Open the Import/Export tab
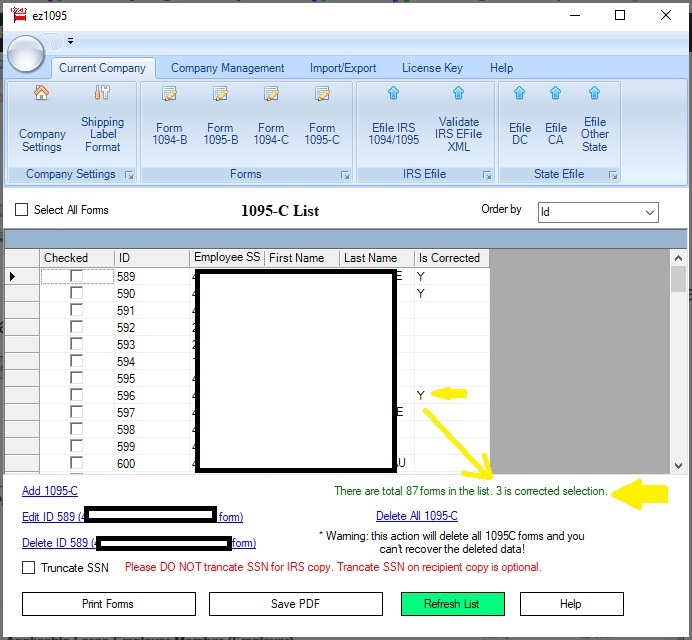 (343, 68)
